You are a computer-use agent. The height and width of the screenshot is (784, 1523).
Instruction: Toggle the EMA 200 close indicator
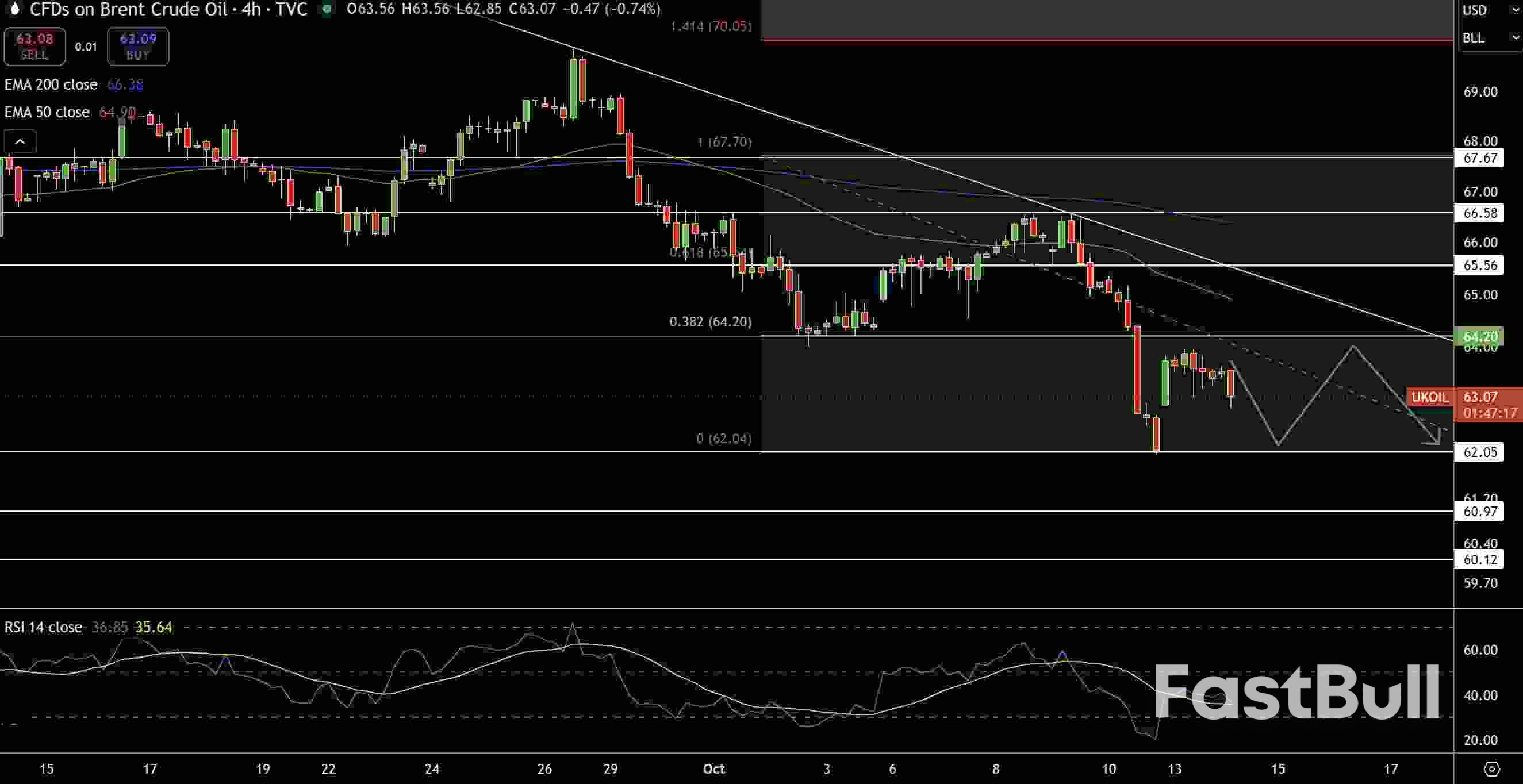point(51,84)
